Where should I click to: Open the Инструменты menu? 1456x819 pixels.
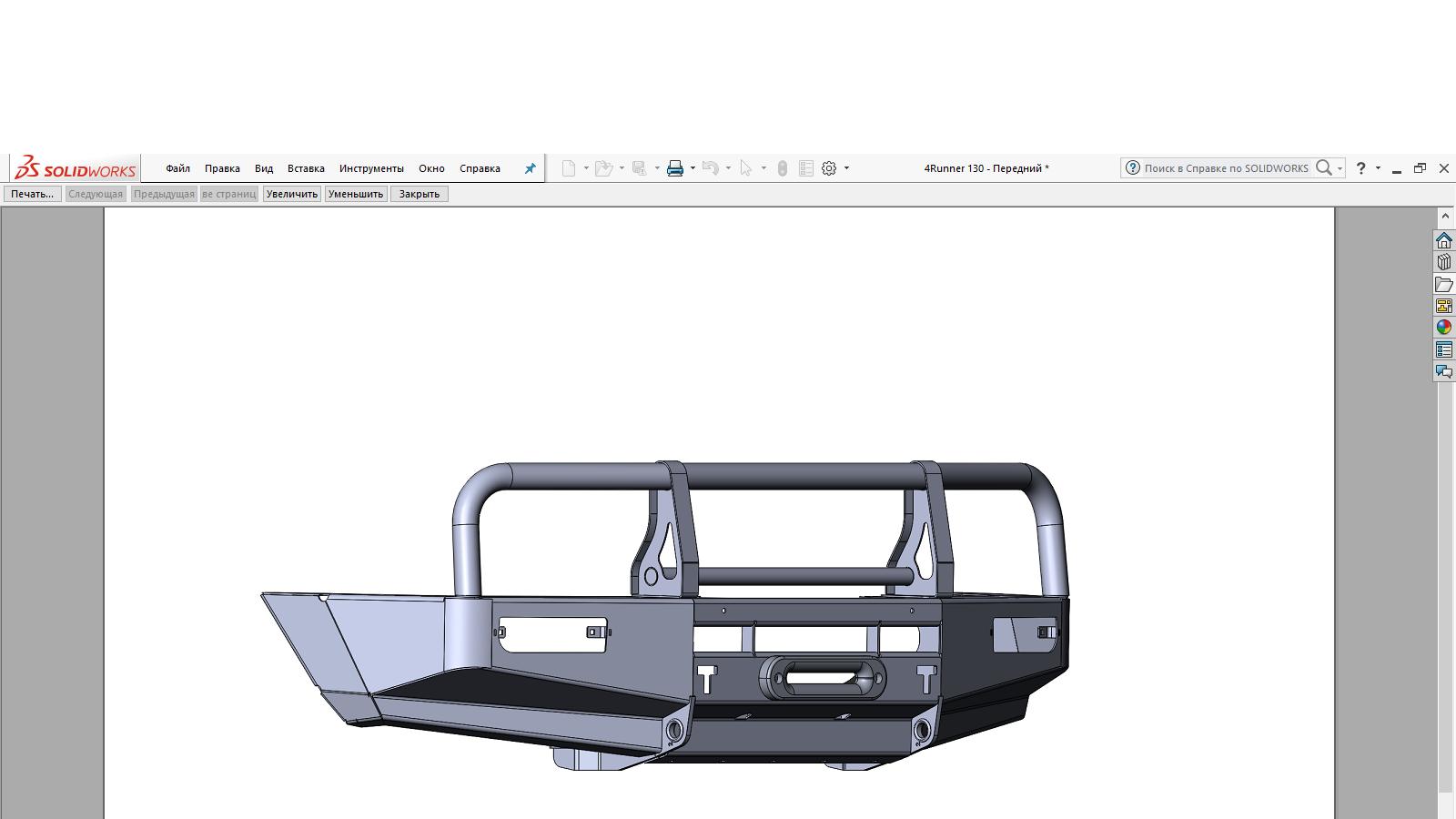pyautogui.click(x=371, y=168)
